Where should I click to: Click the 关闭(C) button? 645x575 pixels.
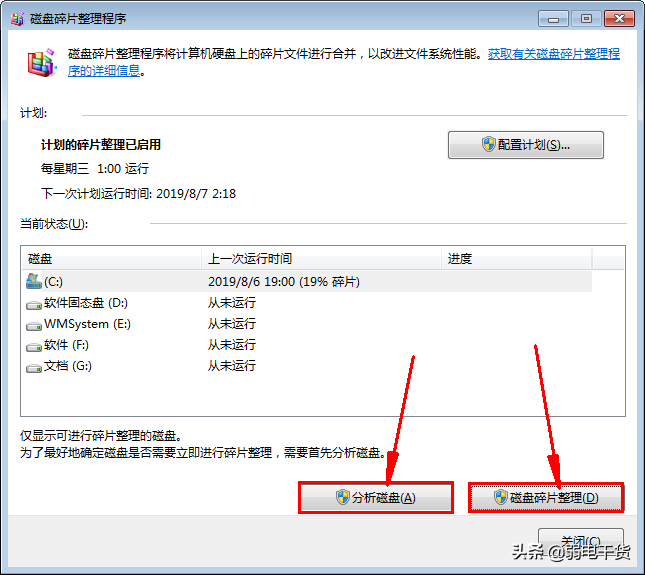click(581, 540)
